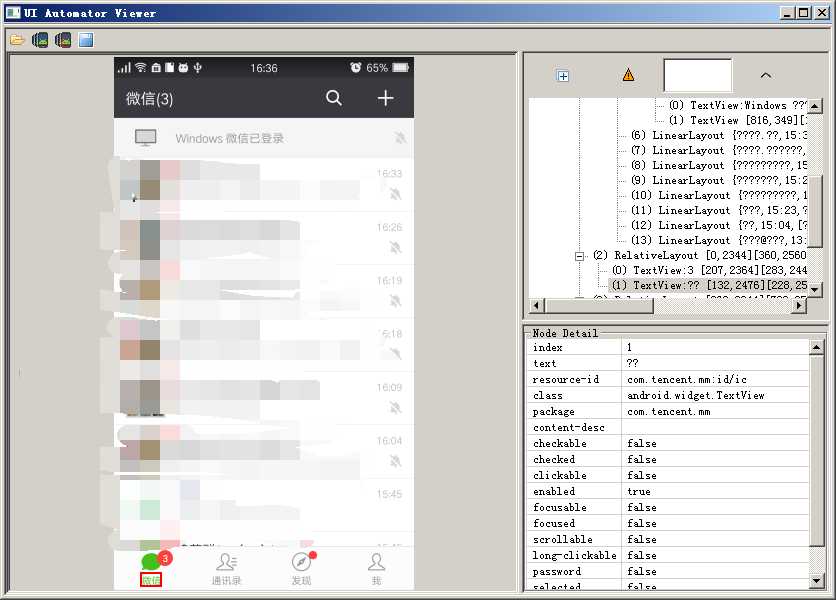Select the '(0) TextView:3' tree node
Viewport: 836px width, 600px height.
(709, 270)
